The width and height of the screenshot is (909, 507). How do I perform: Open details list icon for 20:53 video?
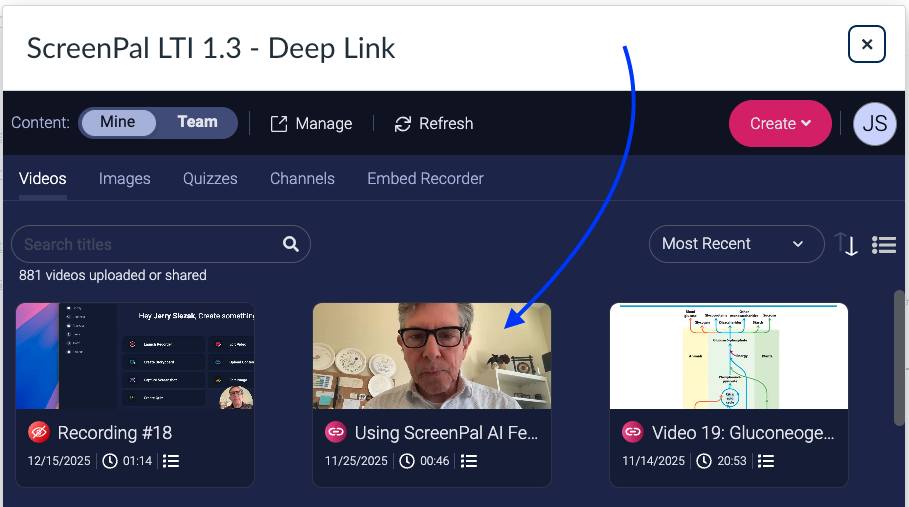tap(766, 461)
